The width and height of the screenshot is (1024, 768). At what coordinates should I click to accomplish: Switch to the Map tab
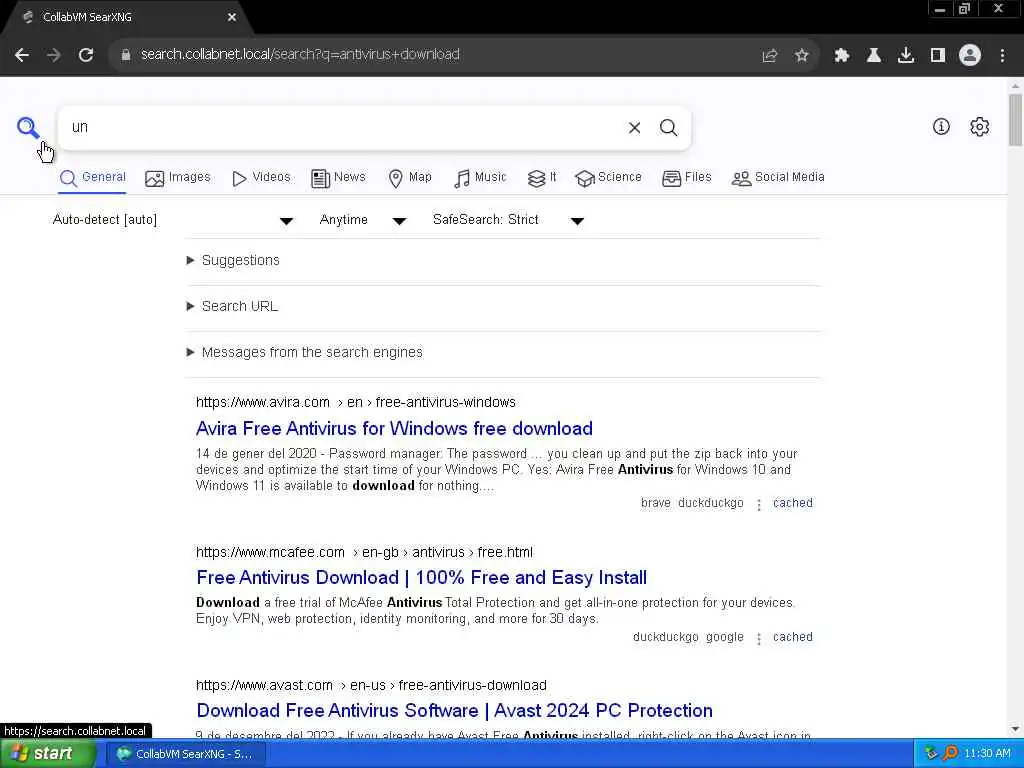[410, 178]
